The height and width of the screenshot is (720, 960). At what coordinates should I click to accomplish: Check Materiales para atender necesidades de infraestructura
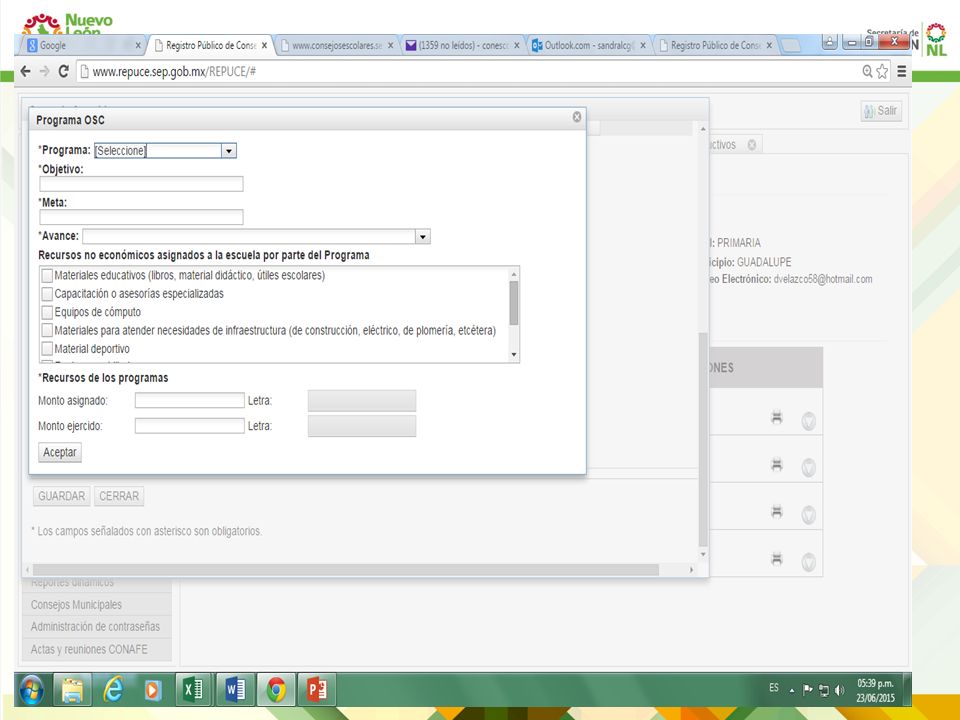[x=47, y=331]
